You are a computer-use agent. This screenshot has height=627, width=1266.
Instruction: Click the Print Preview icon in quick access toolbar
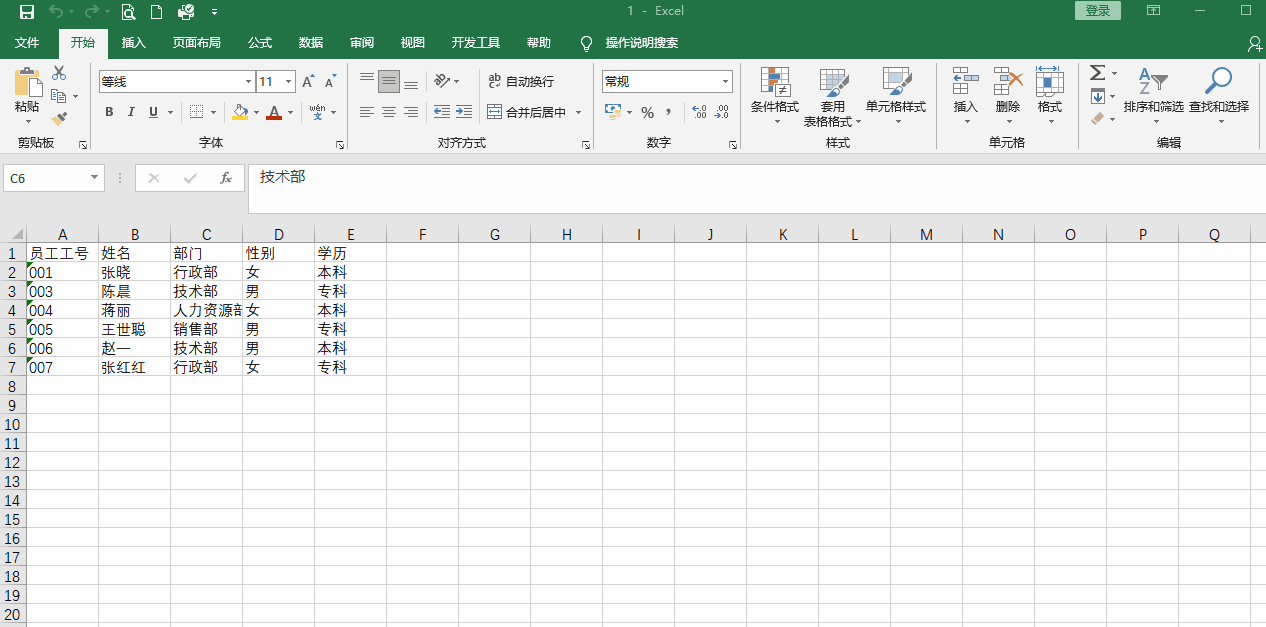[x=128, y=12]
